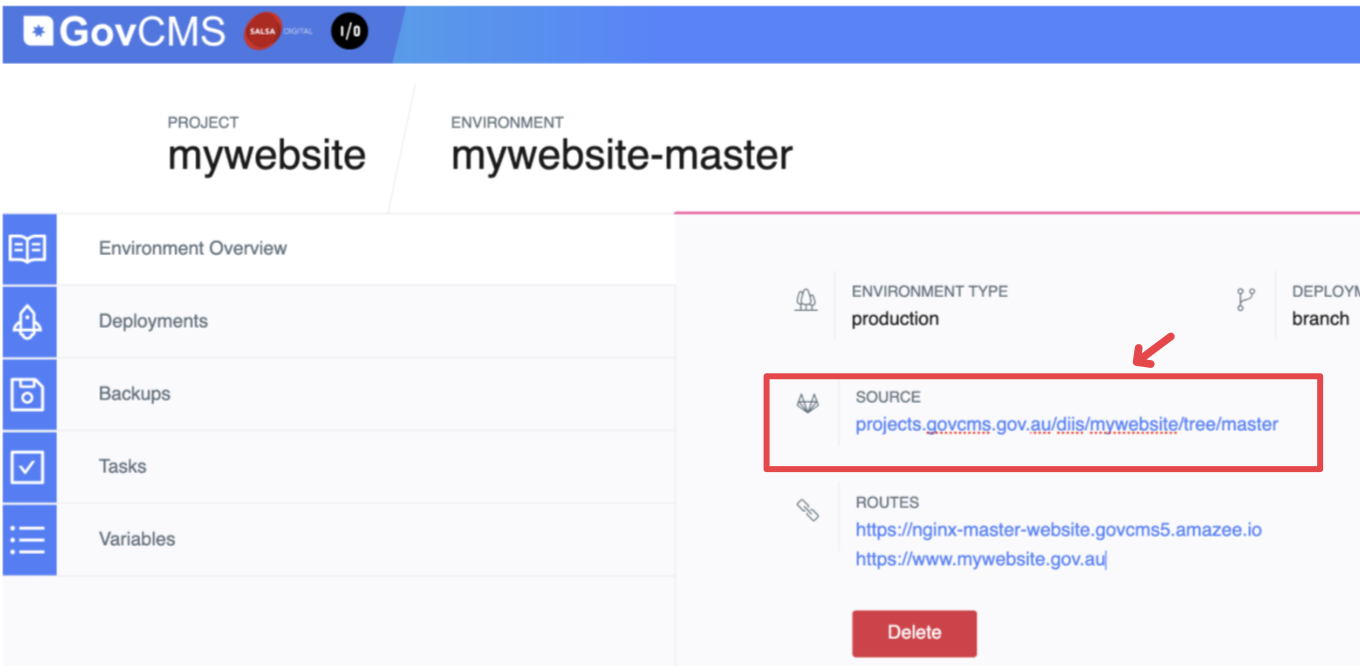Click the Variables list icon
1360x666 pixels.
(28, 539)
